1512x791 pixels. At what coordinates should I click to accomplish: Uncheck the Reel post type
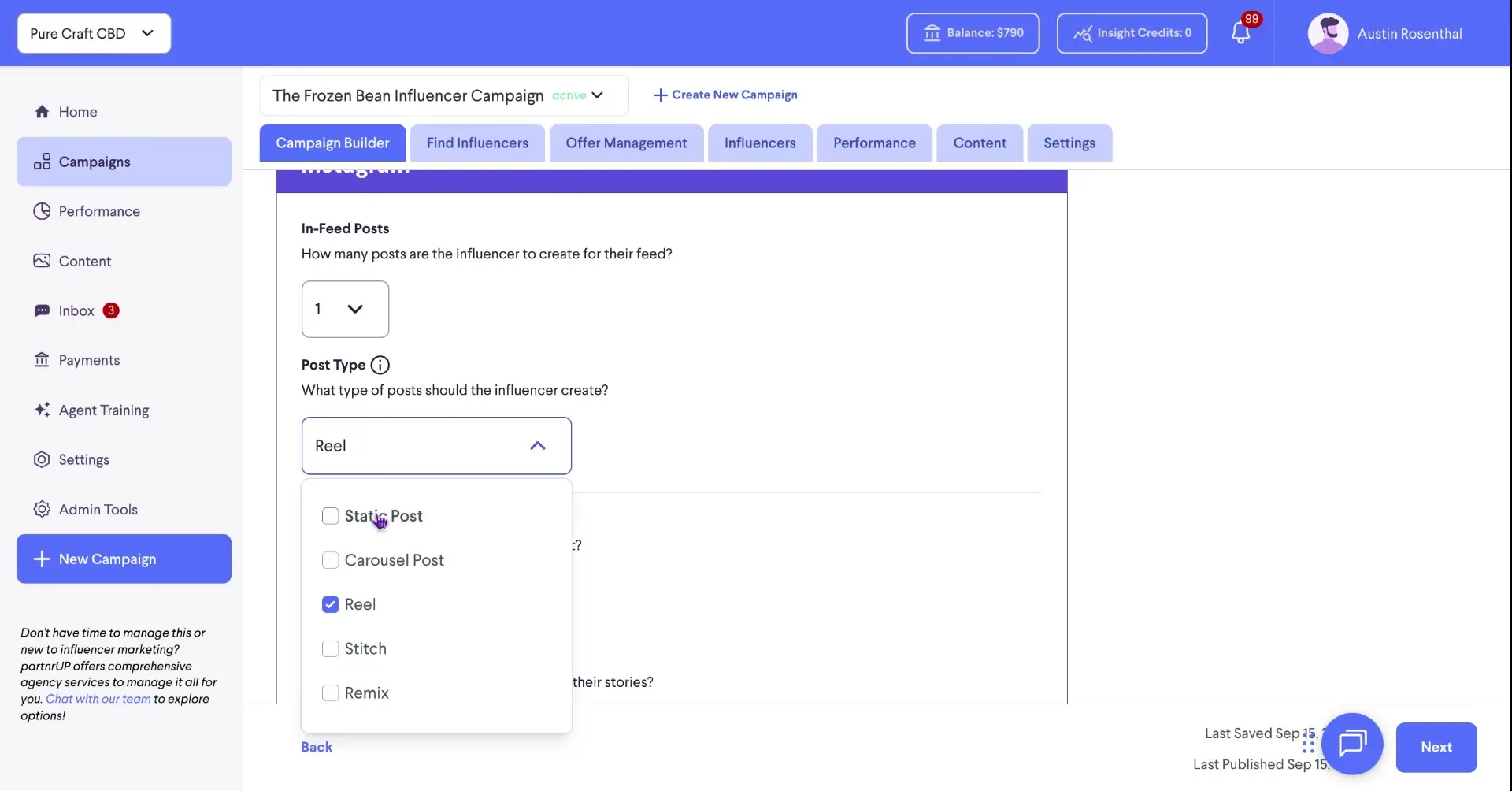point(330,604)
